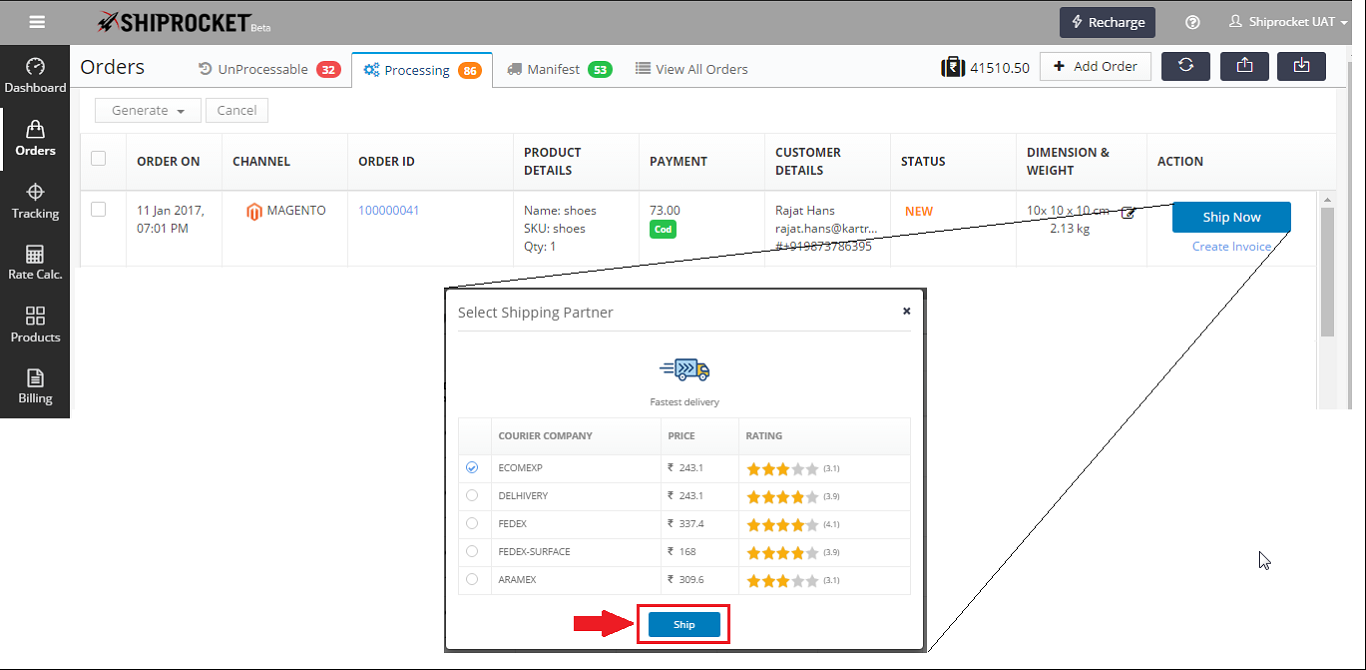Switch to the Processing tab

(x=422, y=69)
